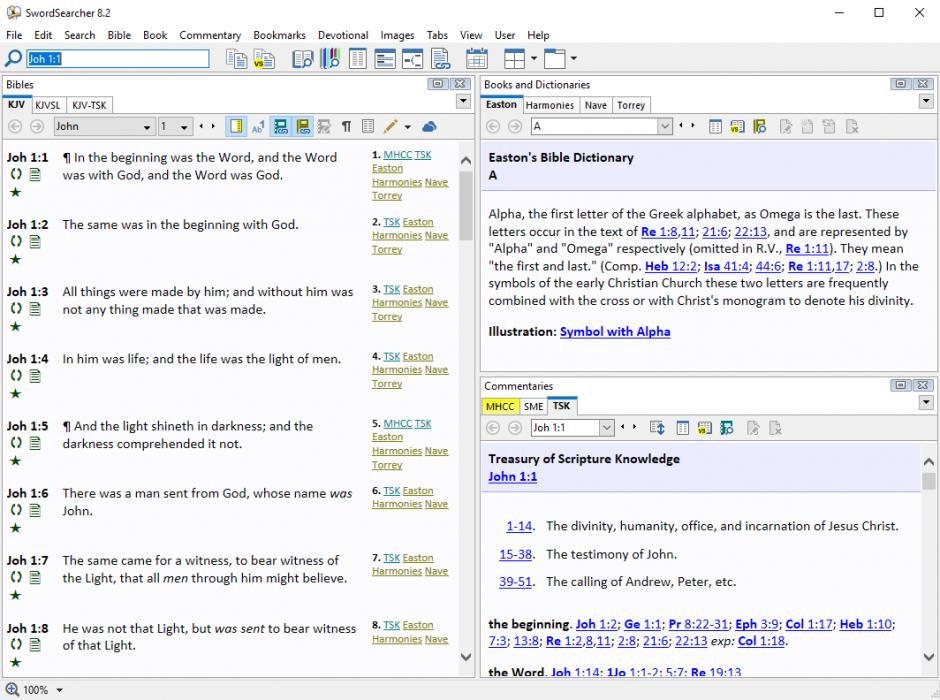940x700 pixels.
Task: Click the search book icon in Books toolbar
Action: (760, 126)
